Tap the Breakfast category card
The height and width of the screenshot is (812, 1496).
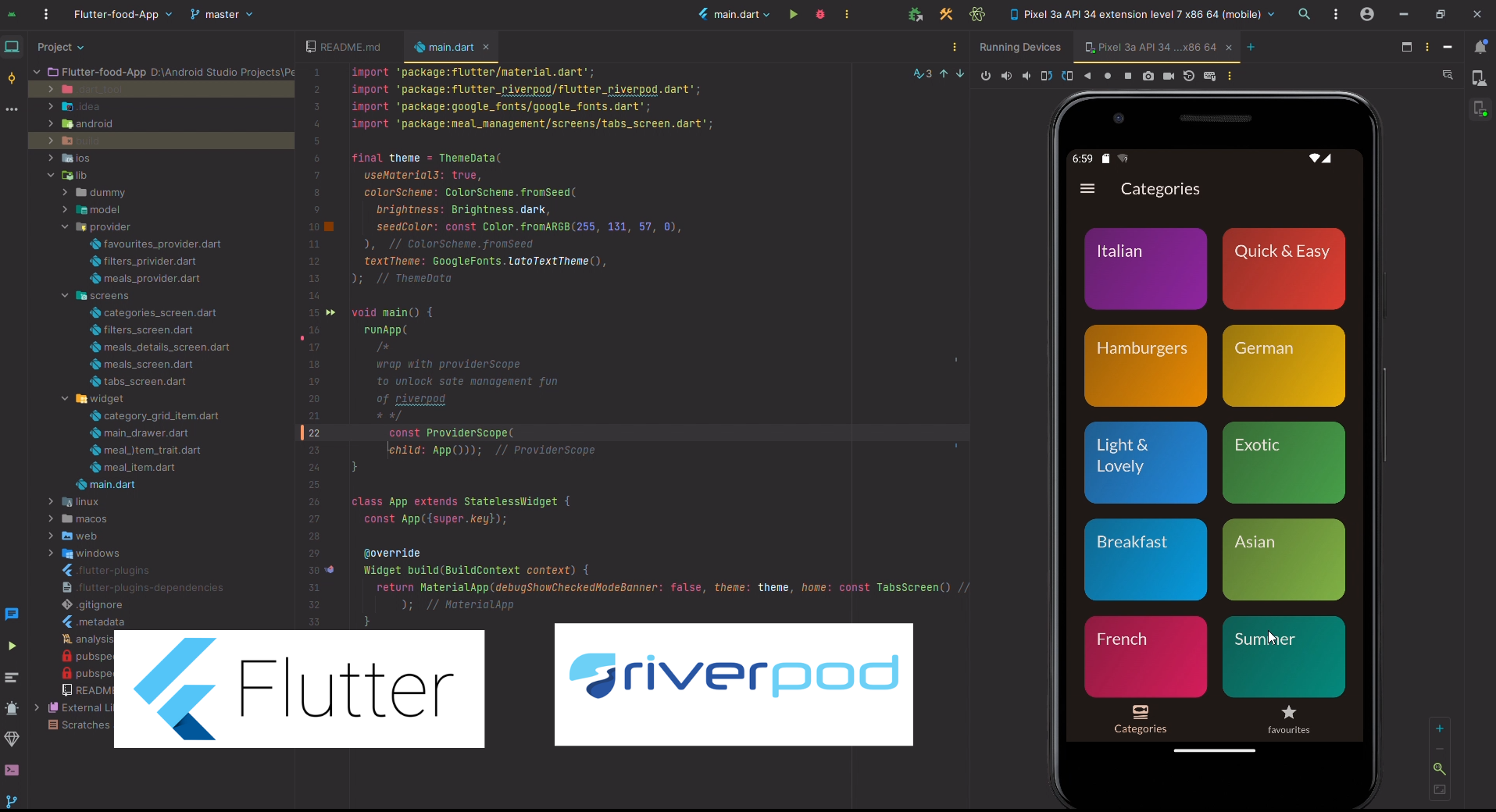tap(1145, 560)
